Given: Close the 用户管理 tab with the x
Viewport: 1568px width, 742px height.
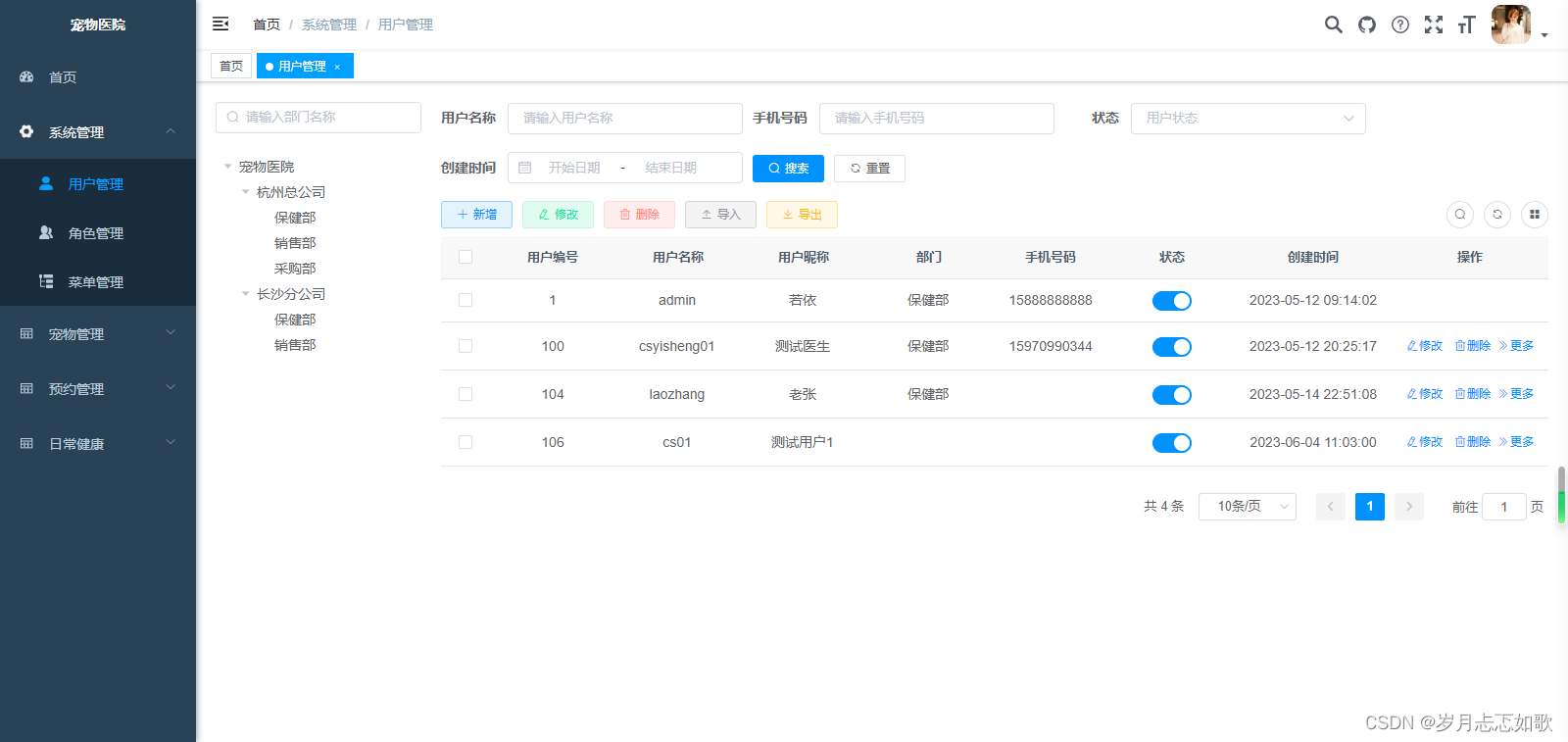Looking at the screenshot, I should [x=337, y=67].
